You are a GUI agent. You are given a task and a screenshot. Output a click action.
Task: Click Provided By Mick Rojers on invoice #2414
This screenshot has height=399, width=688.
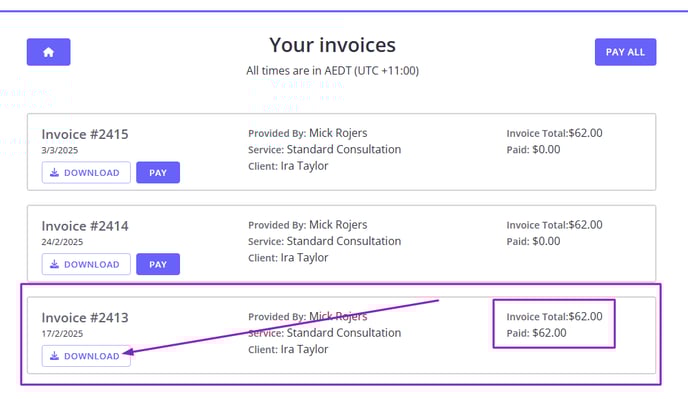pos(308,225)
